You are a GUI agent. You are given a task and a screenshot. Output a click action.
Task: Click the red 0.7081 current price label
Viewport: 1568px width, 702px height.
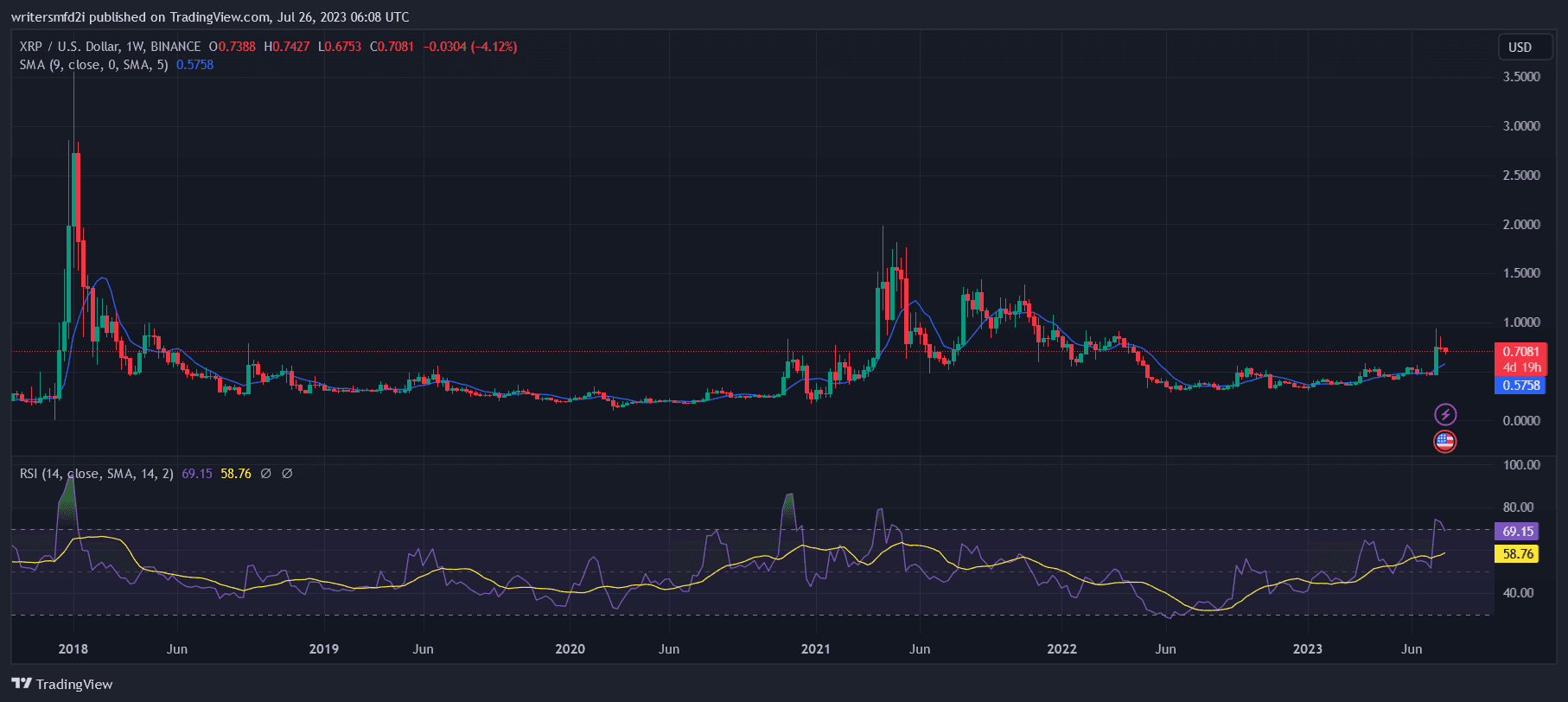[x=1520, y=351]
